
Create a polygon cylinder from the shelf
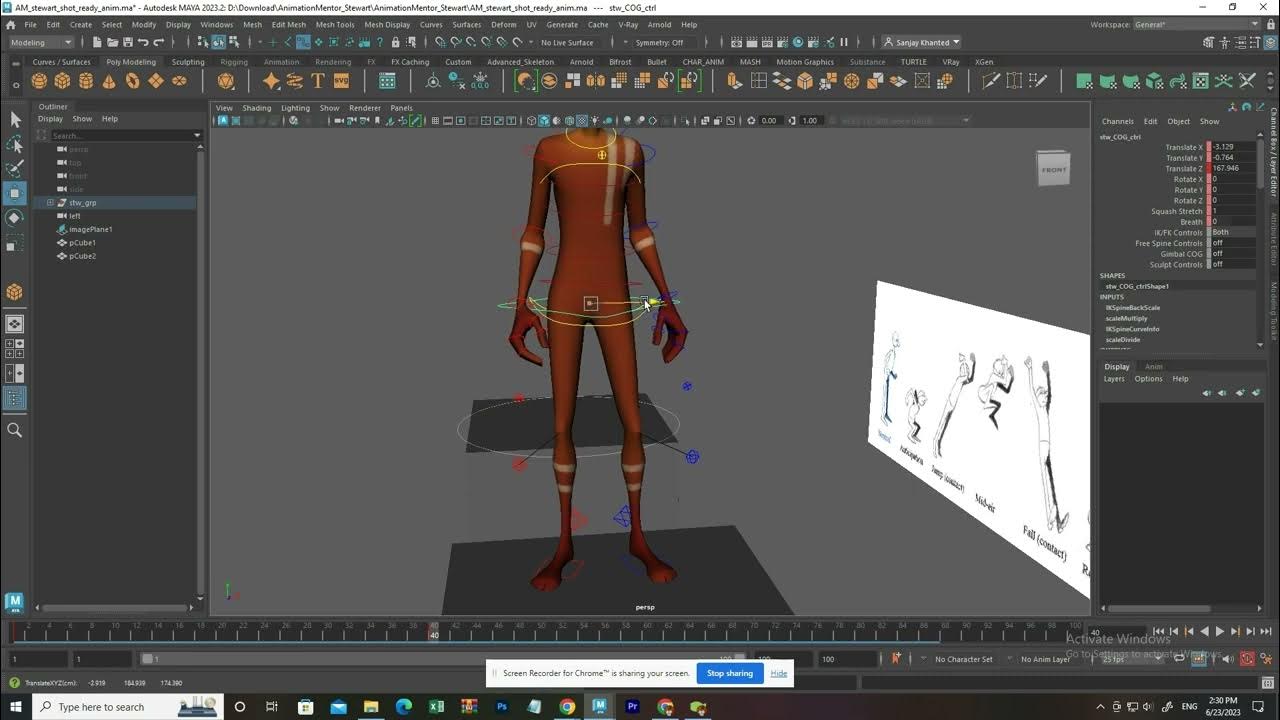tap(86, 81)
